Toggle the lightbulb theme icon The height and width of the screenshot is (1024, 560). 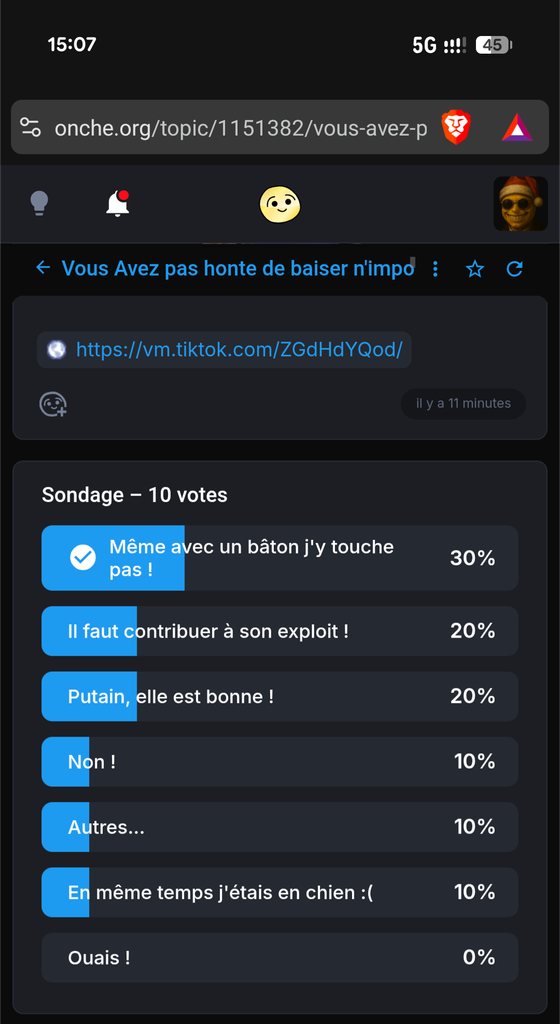coord(39,204)
